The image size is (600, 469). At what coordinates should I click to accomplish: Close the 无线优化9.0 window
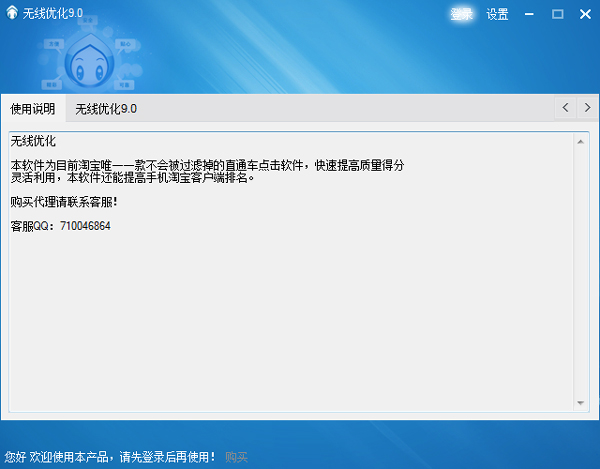tap(585, 14)
